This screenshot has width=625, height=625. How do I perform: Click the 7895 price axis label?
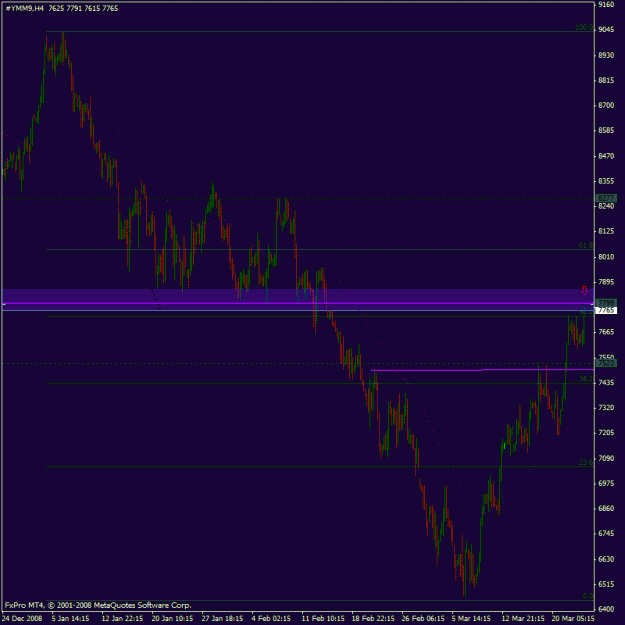606,282
